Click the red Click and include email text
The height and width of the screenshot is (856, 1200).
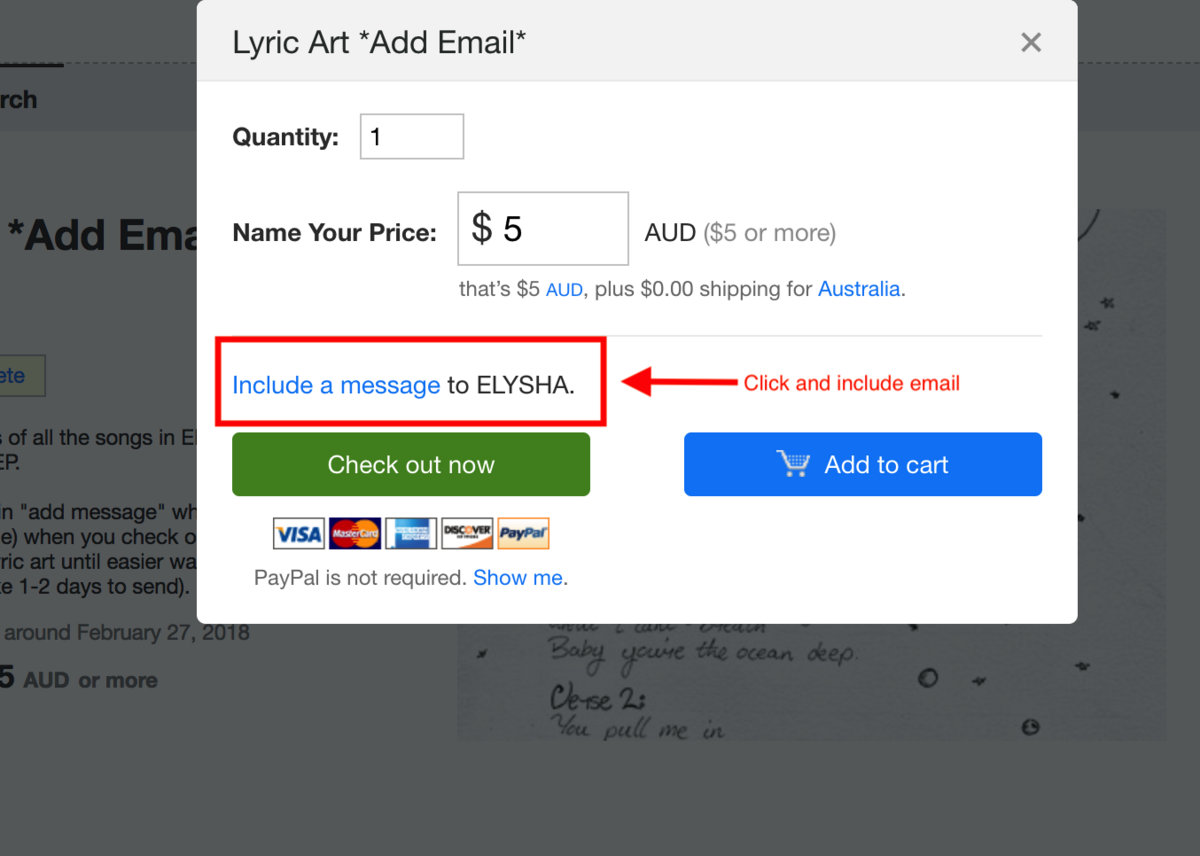pyautogui.click(x=851, y=383)
